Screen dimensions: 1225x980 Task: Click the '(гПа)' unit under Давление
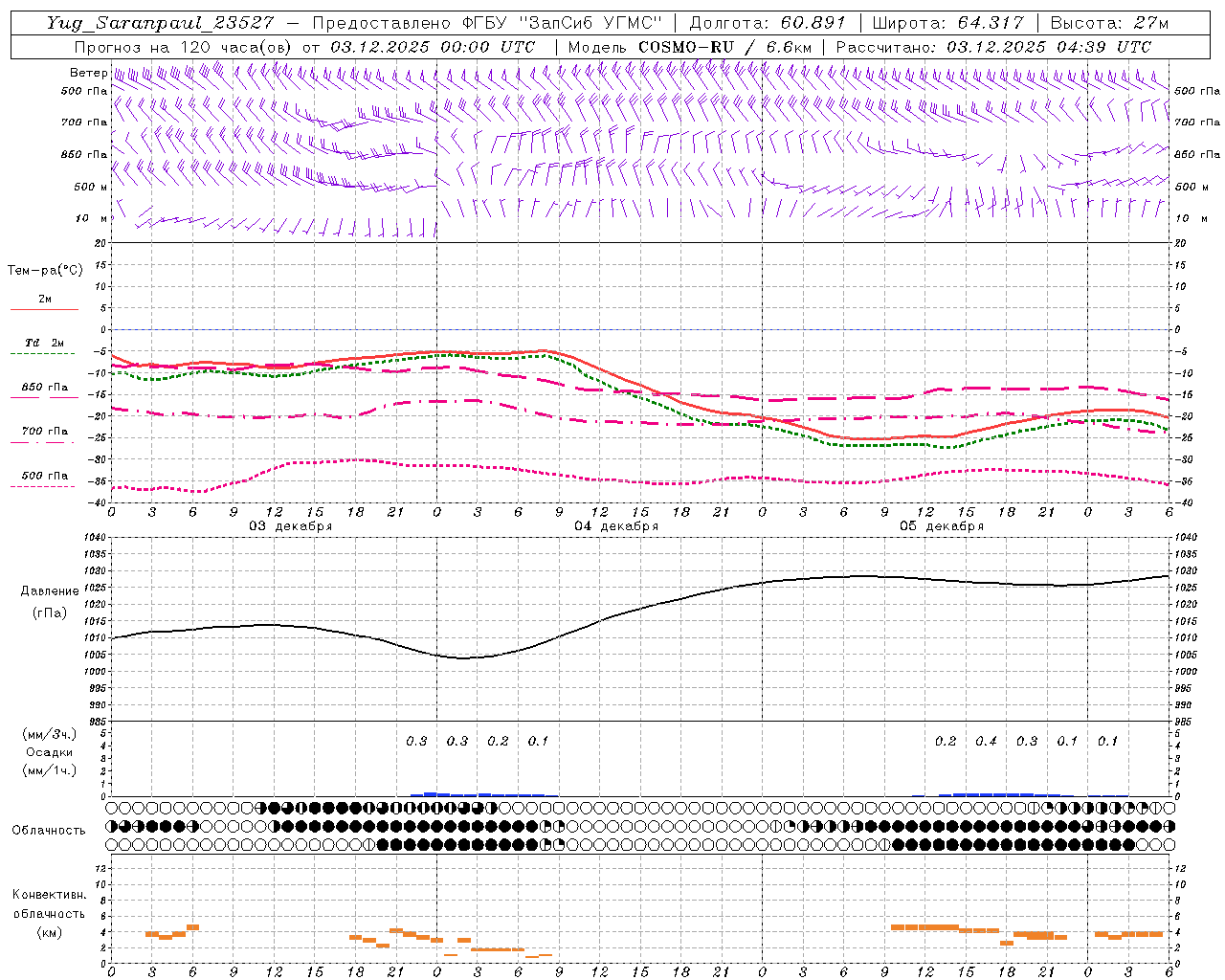50,612
